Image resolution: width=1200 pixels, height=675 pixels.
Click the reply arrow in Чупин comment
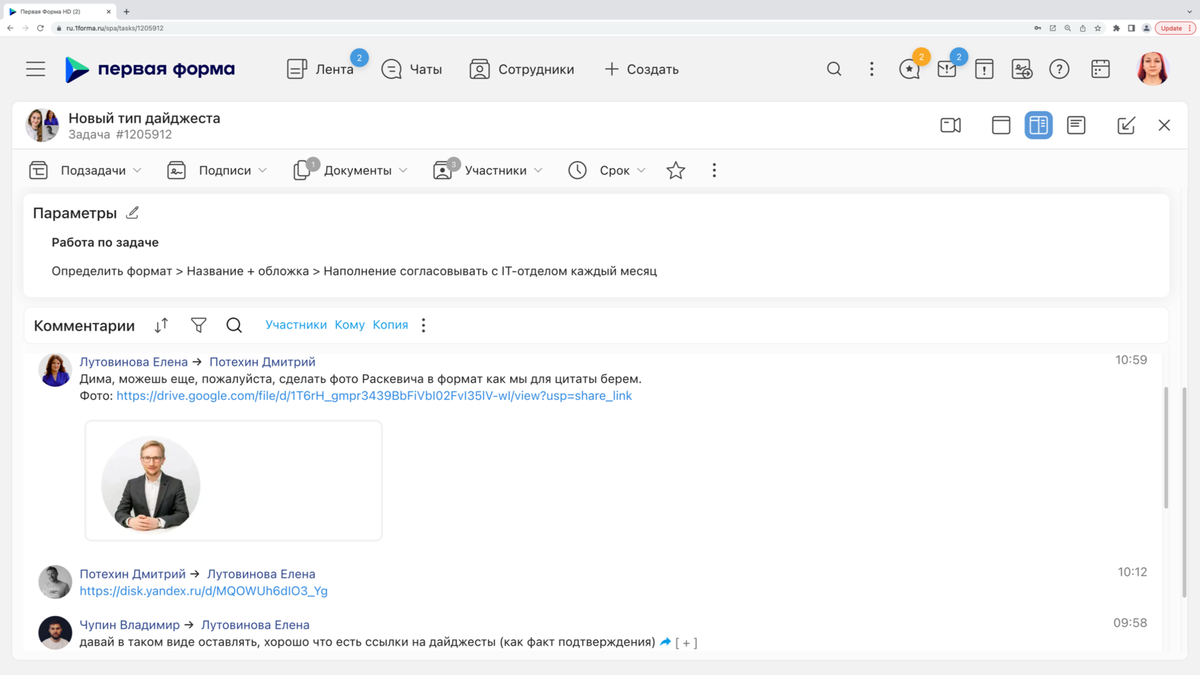click(x=665, y=642)
